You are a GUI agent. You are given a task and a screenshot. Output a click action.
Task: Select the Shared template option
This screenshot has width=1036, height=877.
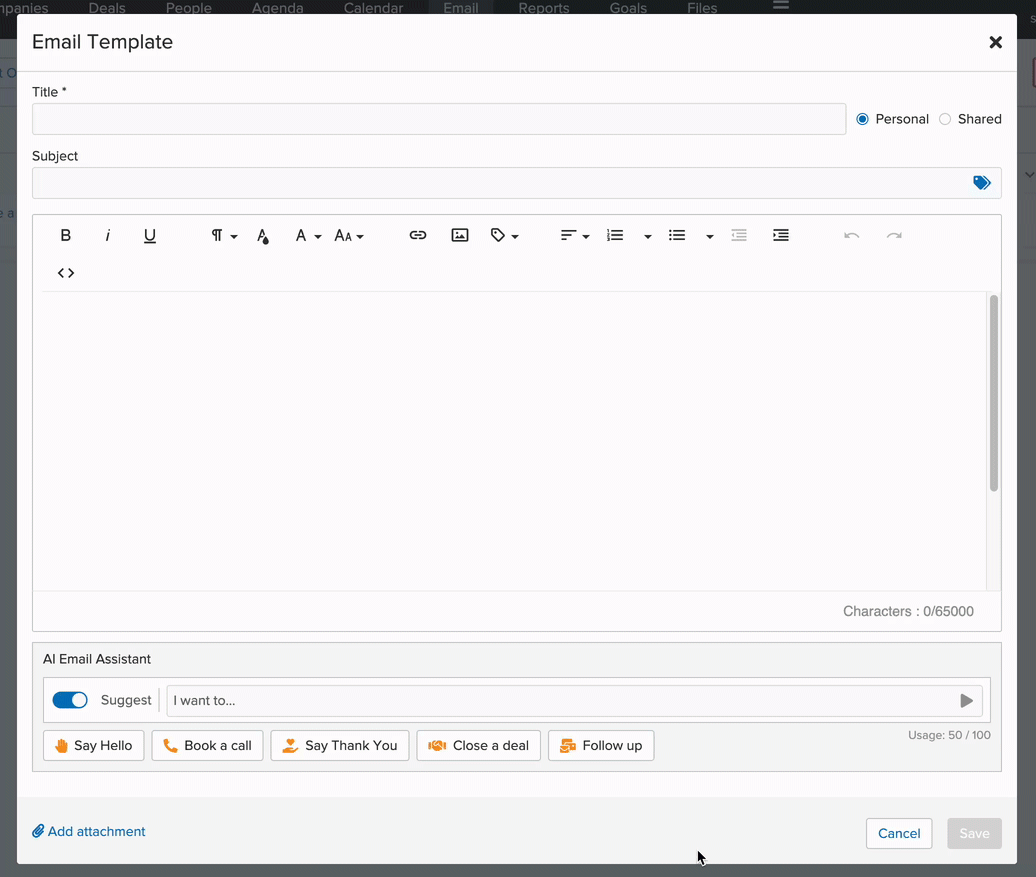(x=945, y=118)
